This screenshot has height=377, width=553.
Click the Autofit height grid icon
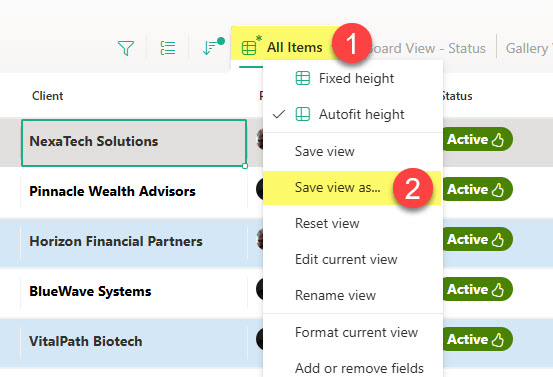pyautogui.click(x=303, y=114)
